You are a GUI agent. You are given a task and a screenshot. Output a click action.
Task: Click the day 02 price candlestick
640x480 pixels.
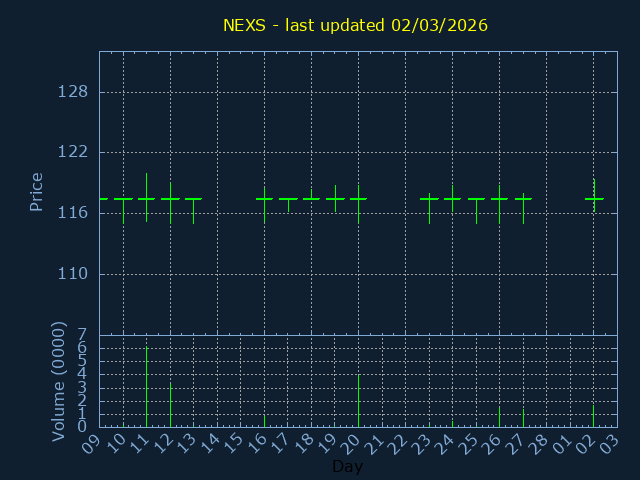(x=594, y=199)
